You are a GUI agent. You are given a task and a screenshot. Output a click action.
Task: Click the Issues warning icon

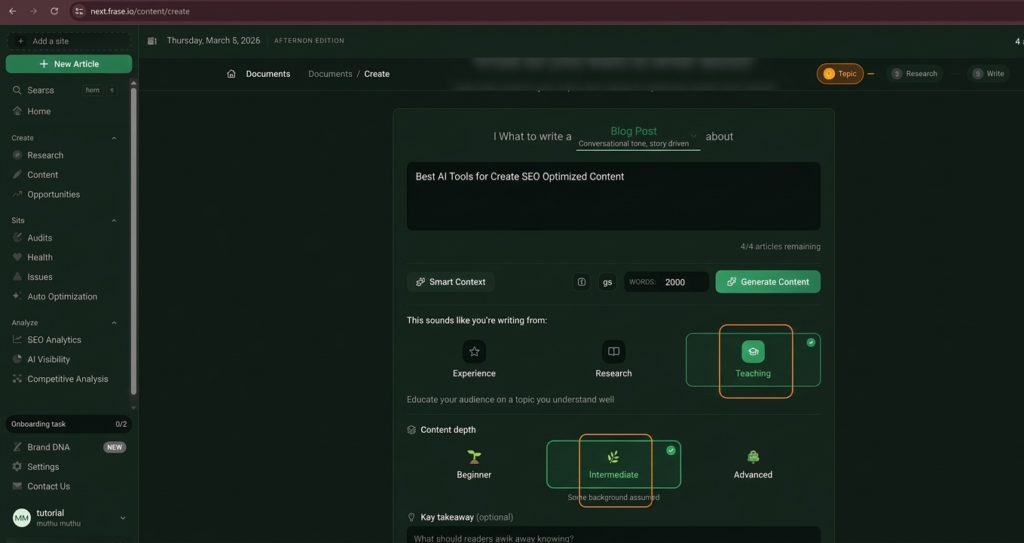[x=18, y=276]
